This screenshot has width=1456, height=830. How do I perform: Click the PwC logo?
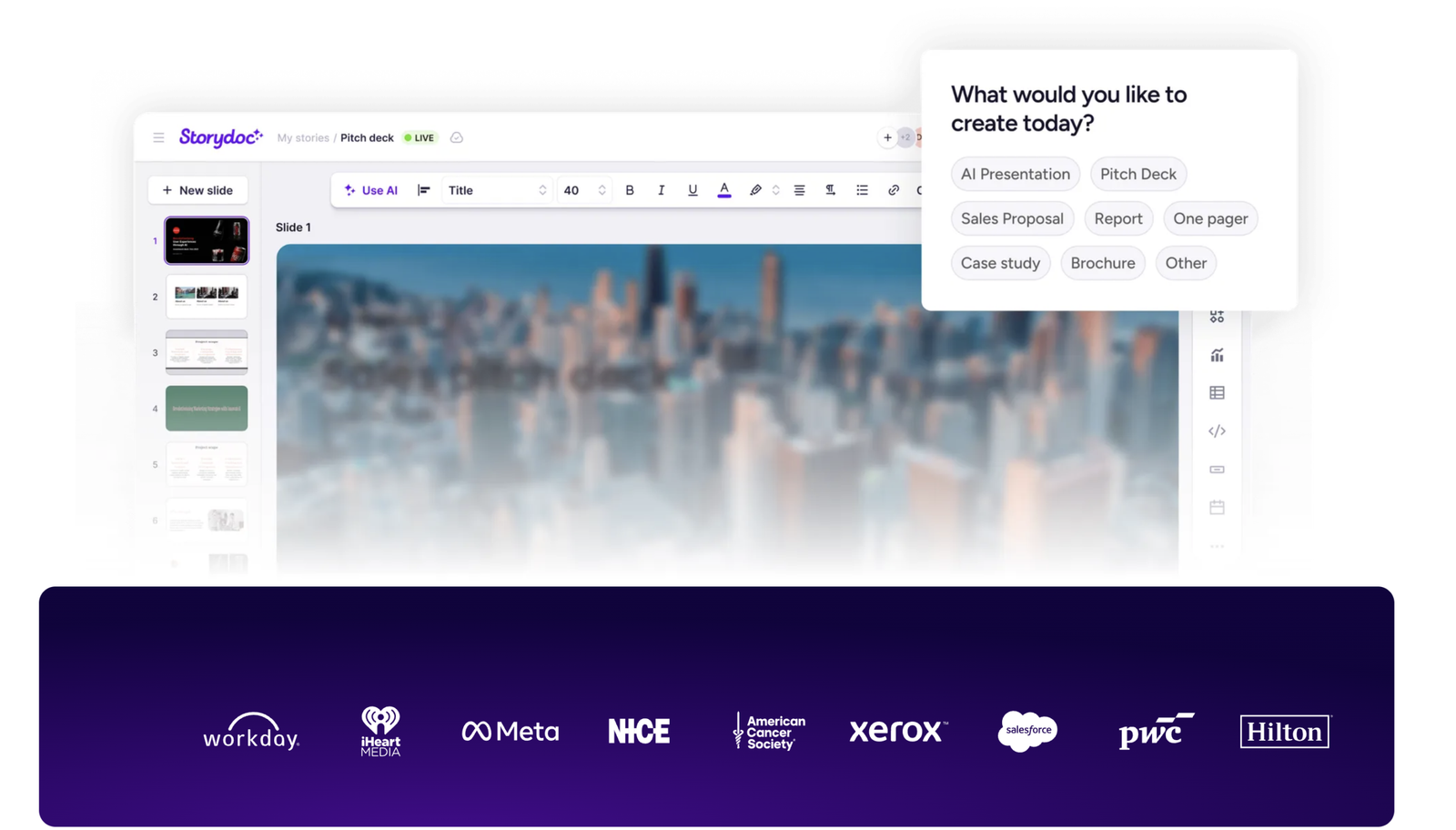[1156, 731]
